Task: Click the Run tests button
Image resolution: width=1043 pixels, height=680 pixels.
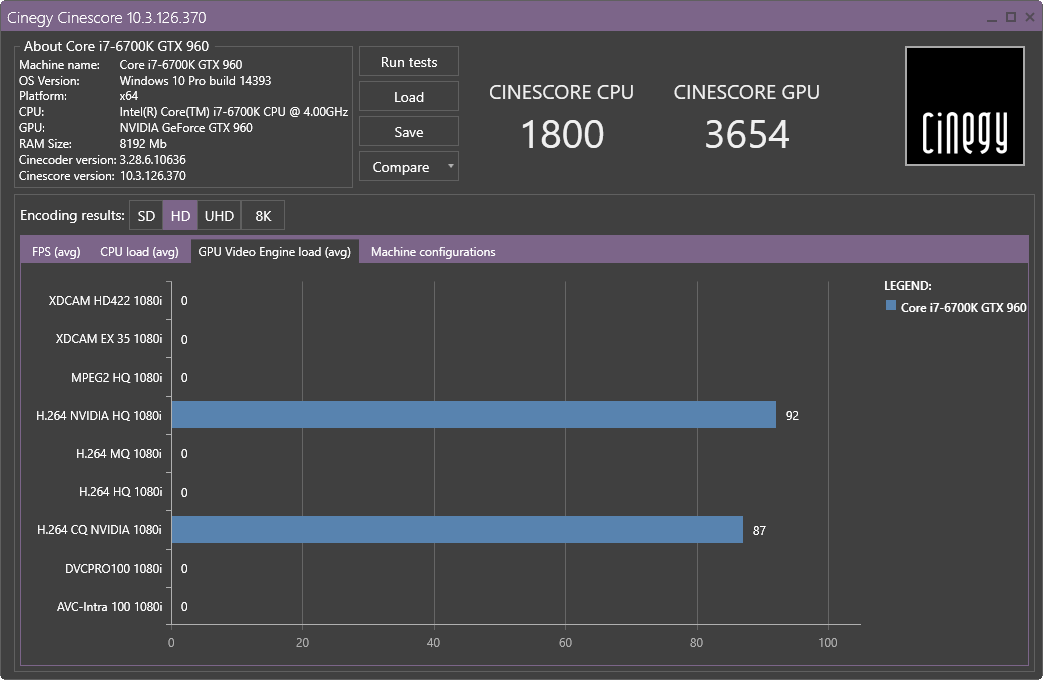Action: 408,62
